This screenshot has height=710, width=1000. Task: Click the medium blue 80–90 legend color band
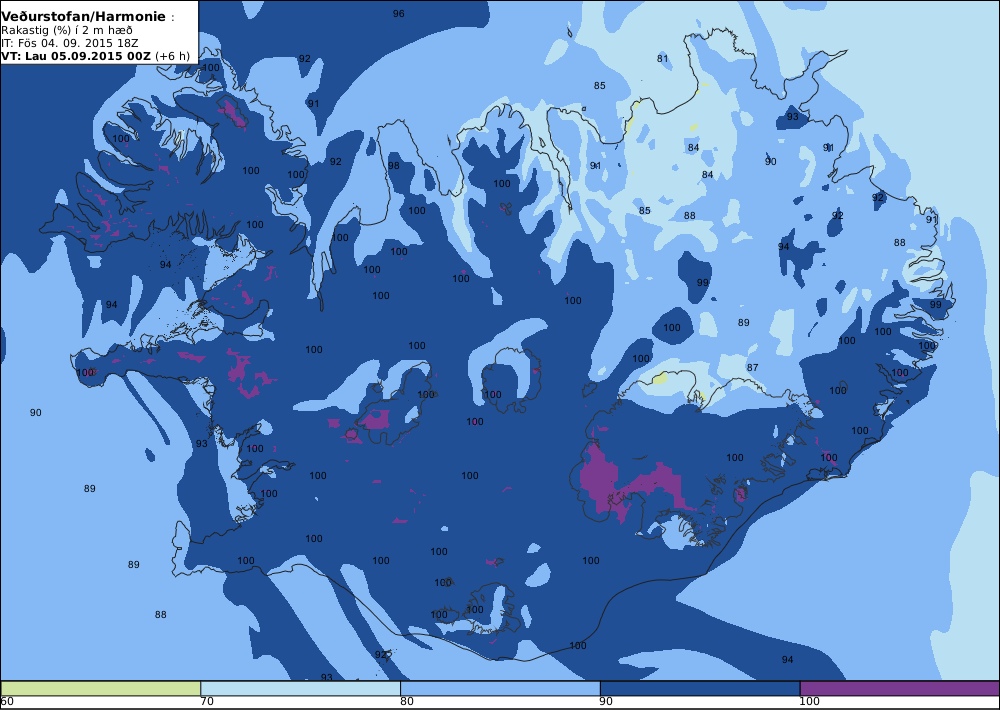tap(500, 688)
